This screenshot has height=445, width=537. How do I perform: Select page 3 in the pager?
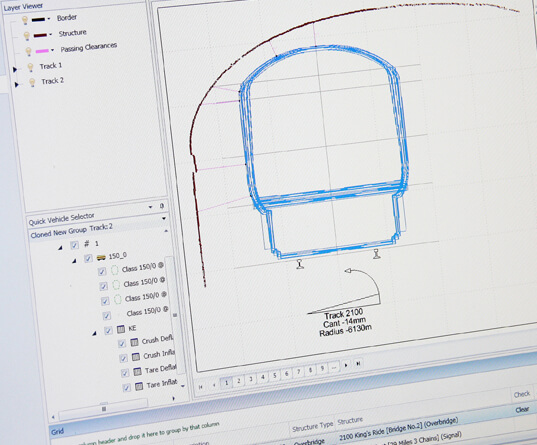[251, 379]
